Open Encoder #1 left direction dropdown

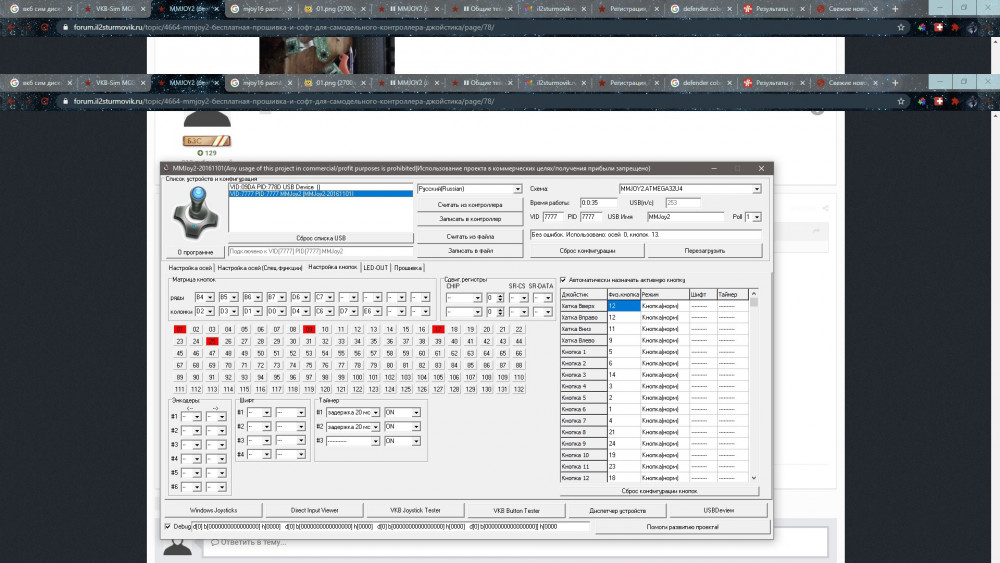(x=191, y=416)
